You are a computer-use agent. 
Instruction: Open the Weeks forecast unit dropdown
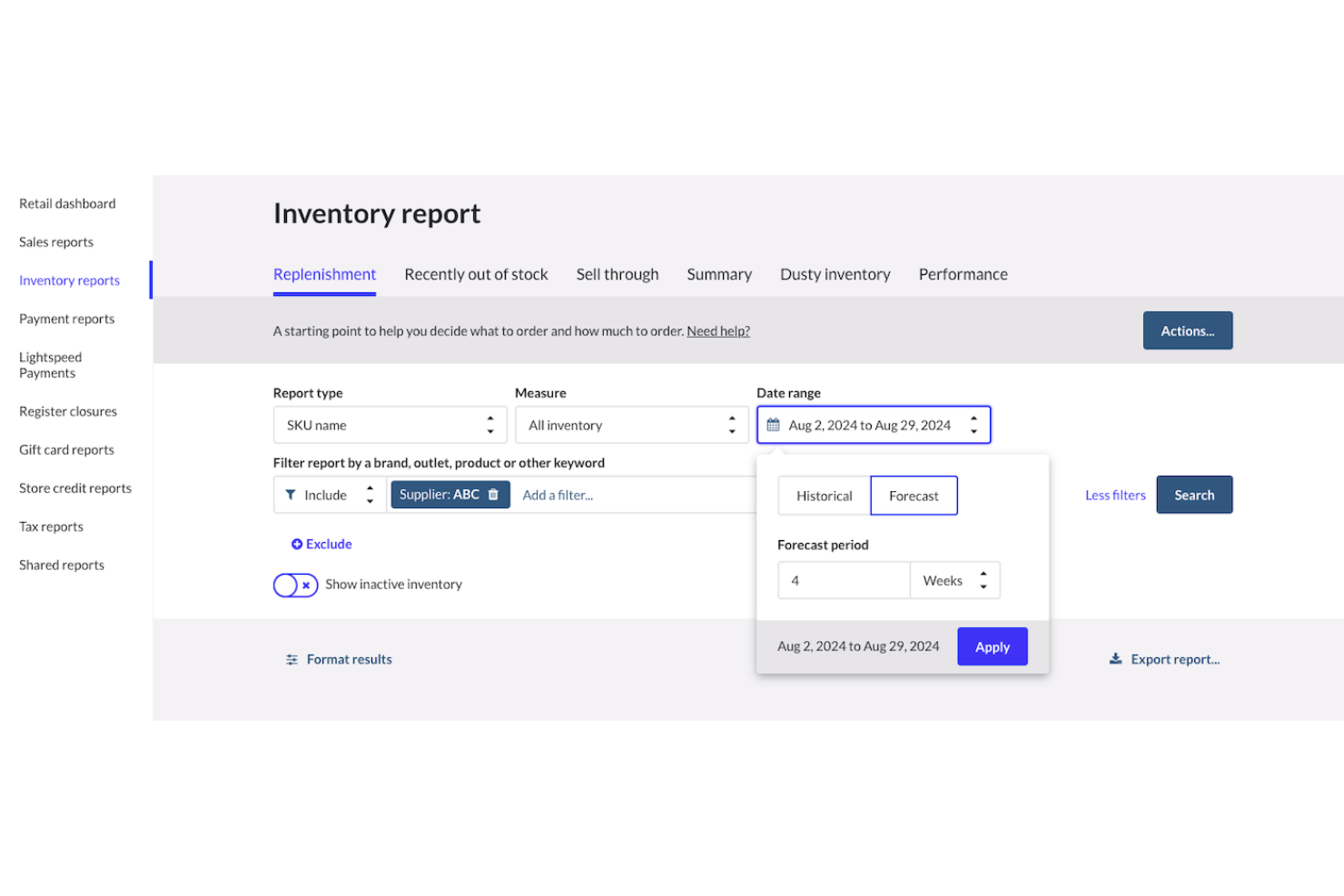954,581
